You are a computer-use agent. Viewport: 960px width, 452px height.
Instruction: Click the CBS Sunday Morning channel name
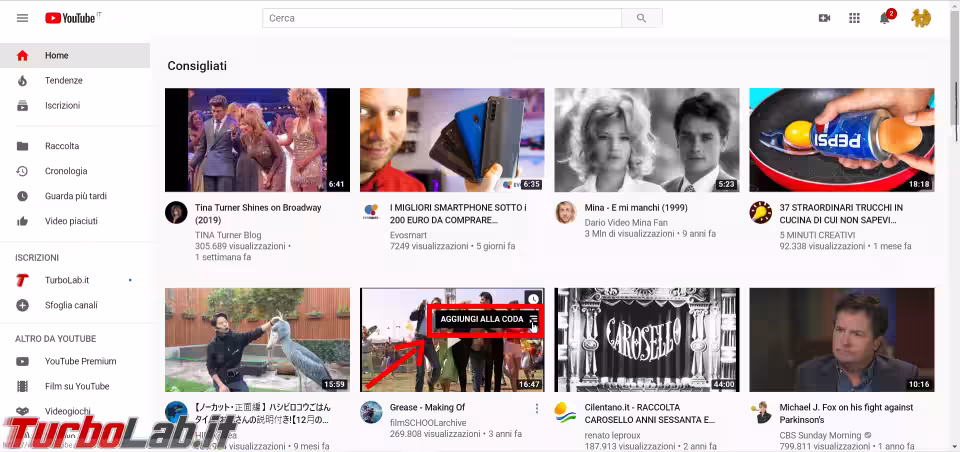[818, 435]
